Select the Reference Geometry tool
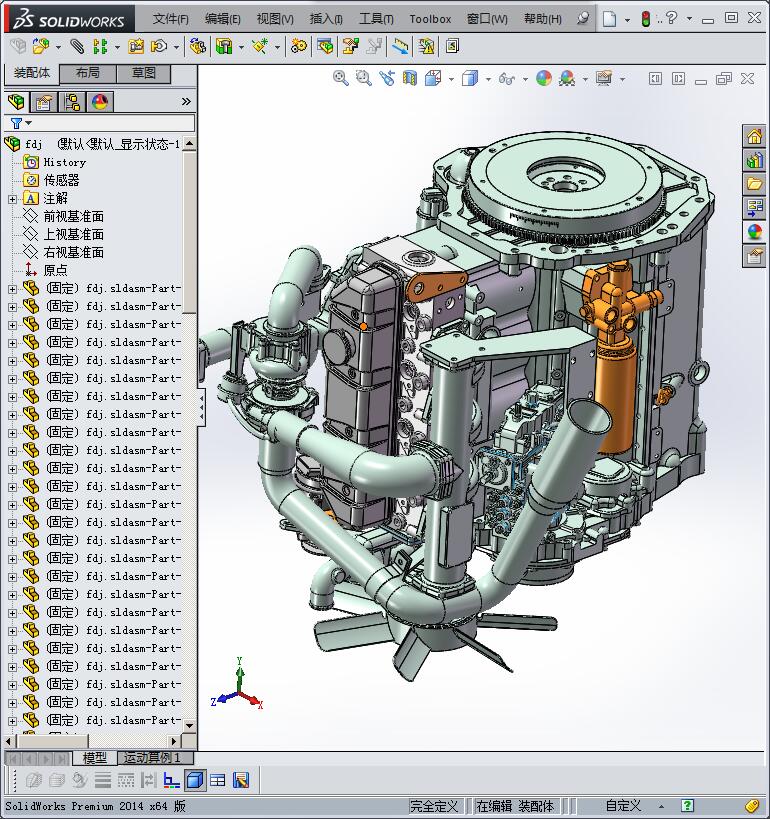The height and width of the screenshot is (819, 770). (x=260, y=46)
